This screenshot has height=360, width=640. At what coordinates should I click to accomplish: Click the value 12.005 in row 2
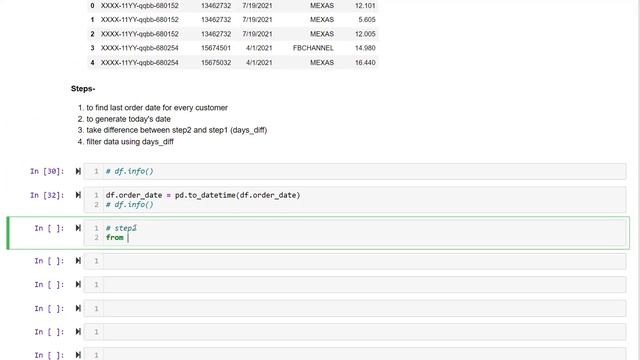pos(365,34)
